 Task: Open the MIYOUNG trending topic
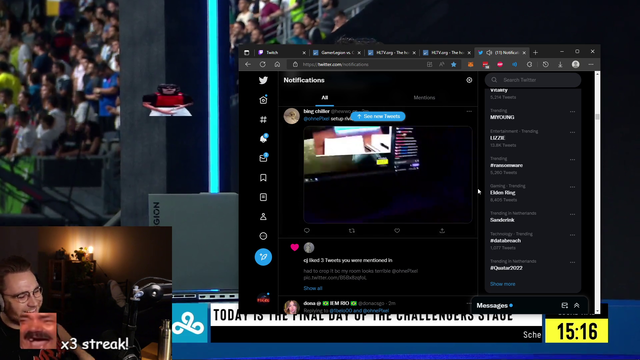(x=502, y=117)
